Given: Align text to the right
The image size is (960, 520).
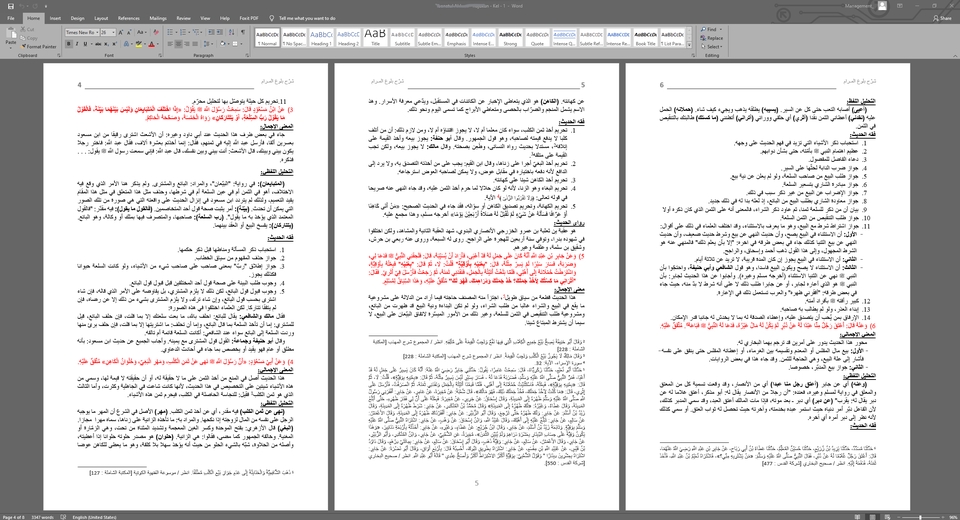Looking at the screenshot, I should pyautogui.click(x=186, y=44).
